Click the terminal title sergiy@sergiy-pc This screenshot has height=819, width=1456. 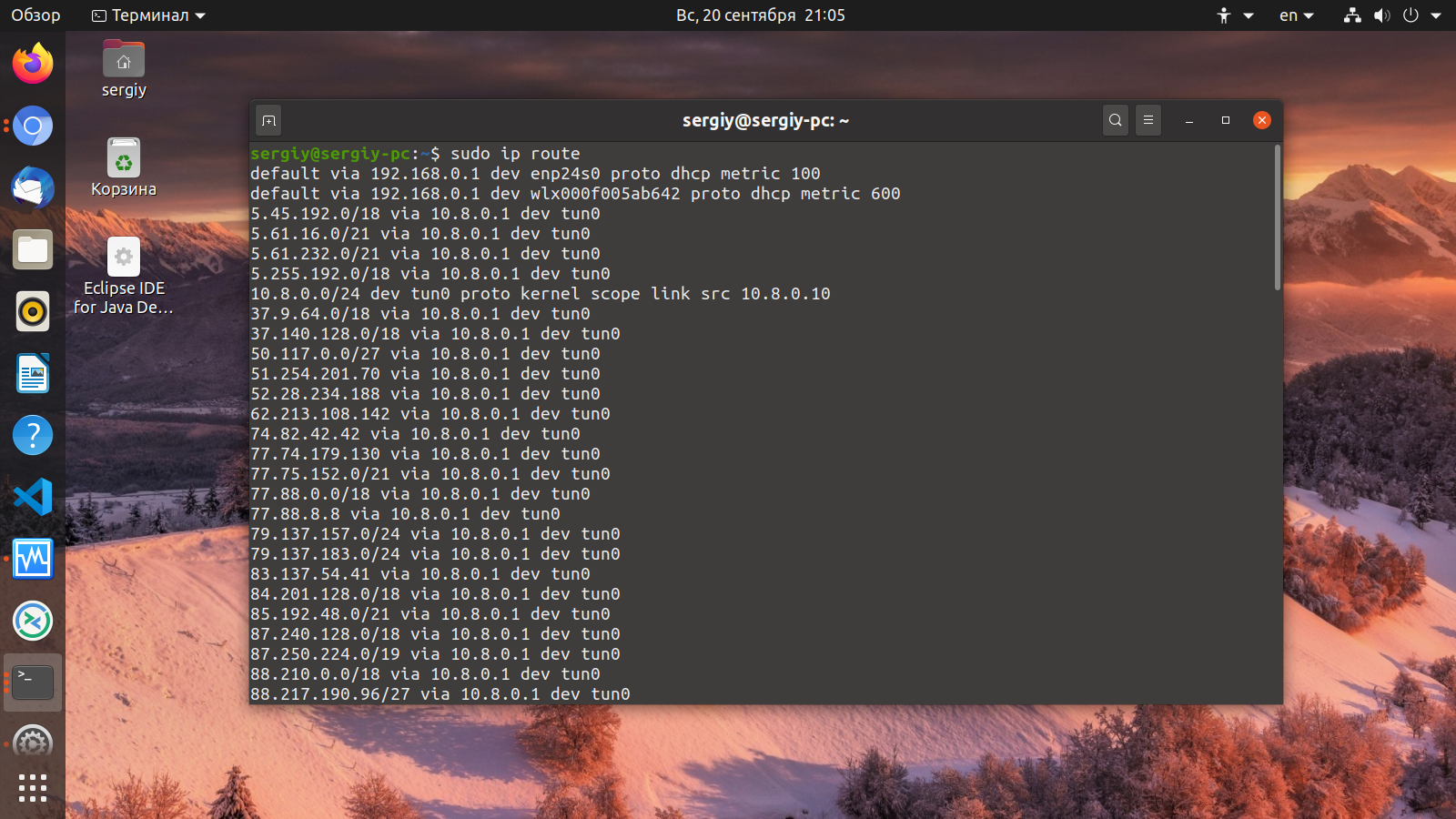(x=765, y=120)
